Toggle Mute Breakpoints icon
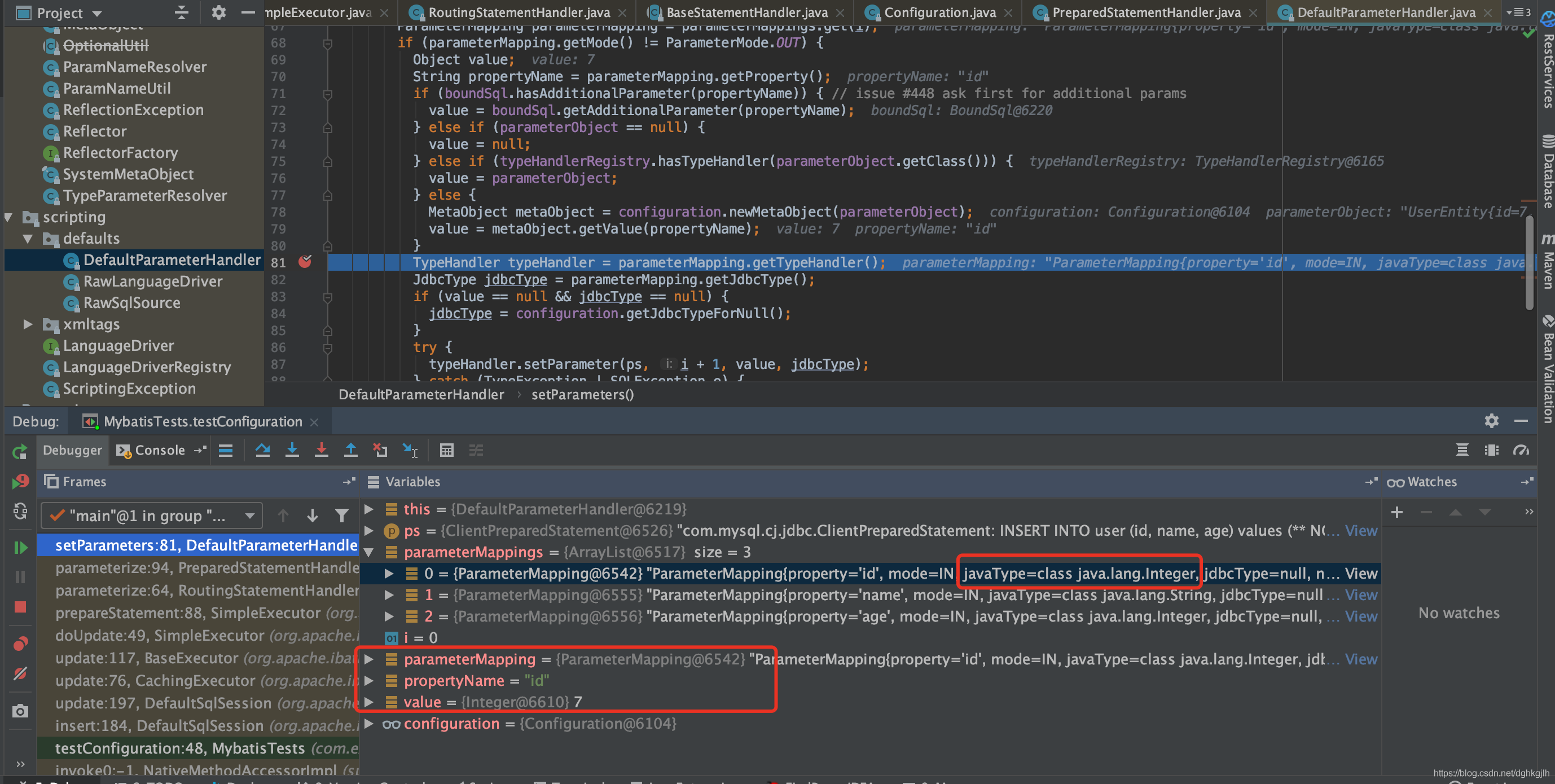1555x784 pixels. (x=20, y=673)
